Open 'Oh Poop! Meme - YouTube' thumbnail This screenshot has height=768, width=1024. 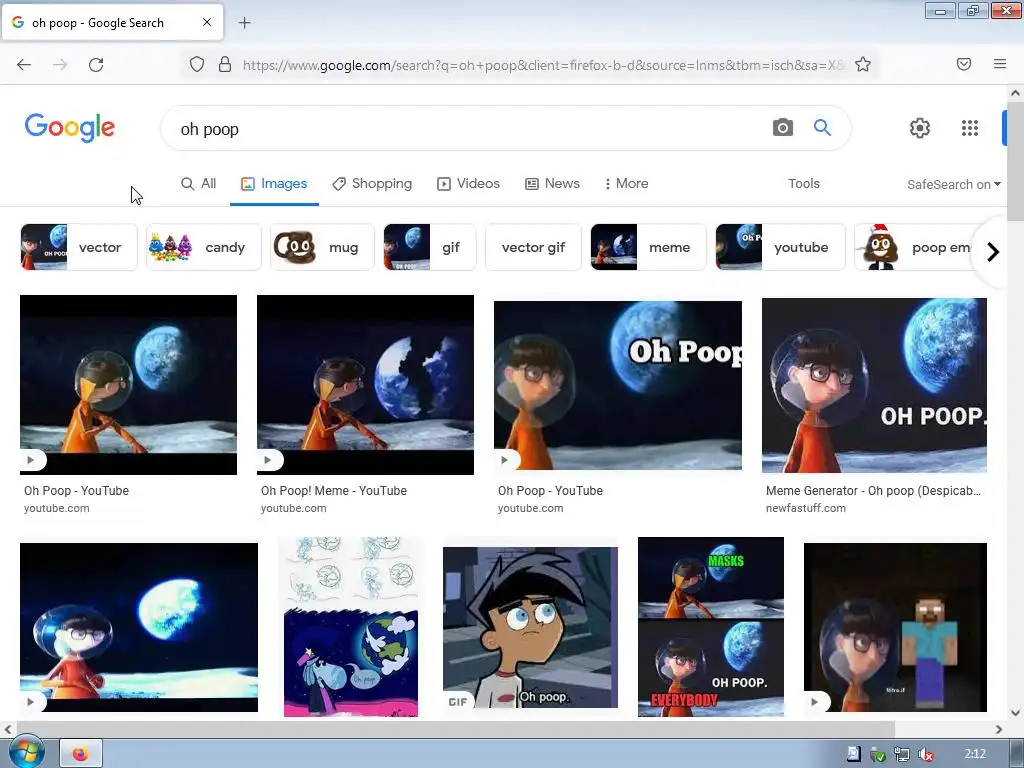click(x=366, y=385)
